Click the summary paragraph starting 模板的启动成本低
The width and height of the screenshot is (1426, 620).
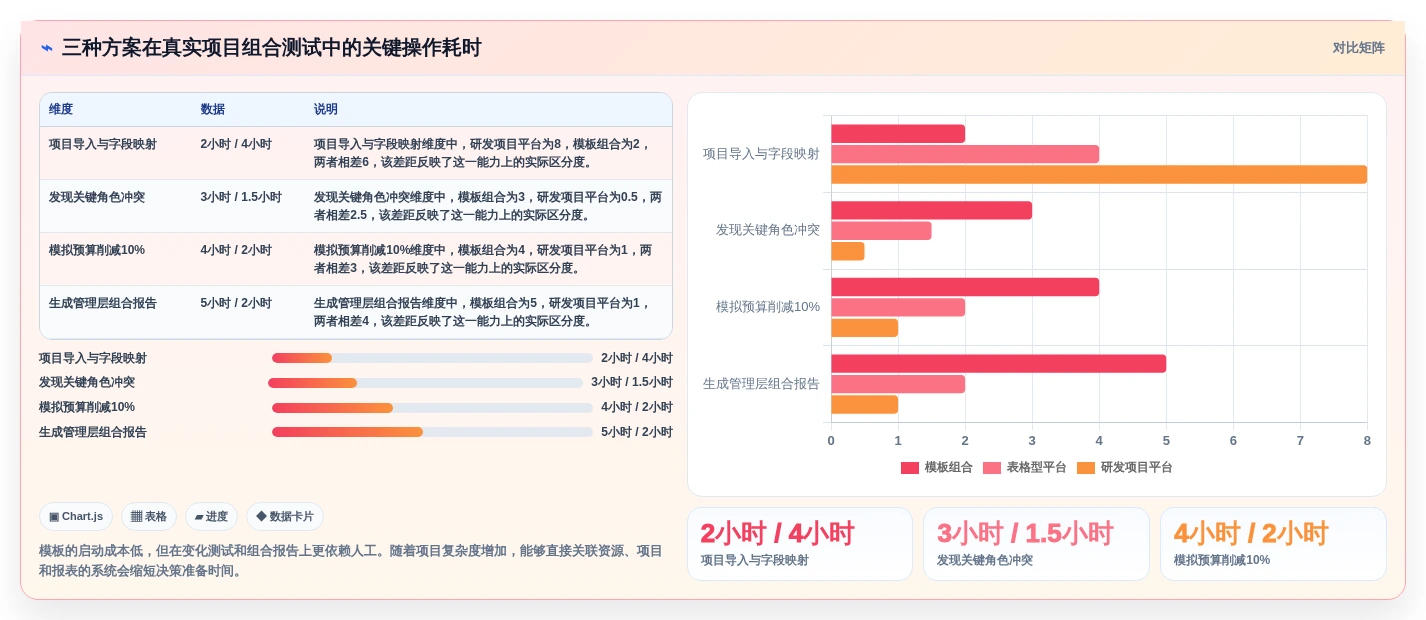tap(350, 561)
